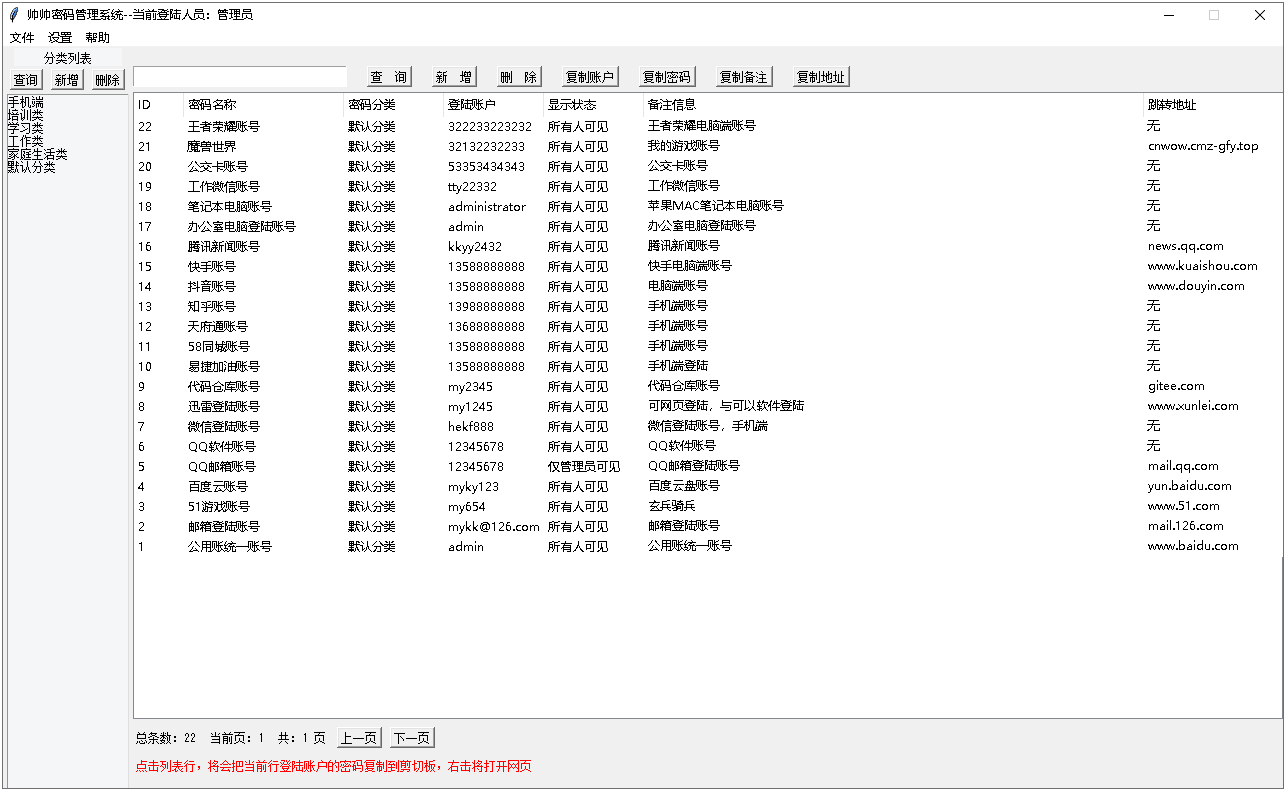
Task: Click the 登陆账户 column header
Action: [x=494, y=104]
